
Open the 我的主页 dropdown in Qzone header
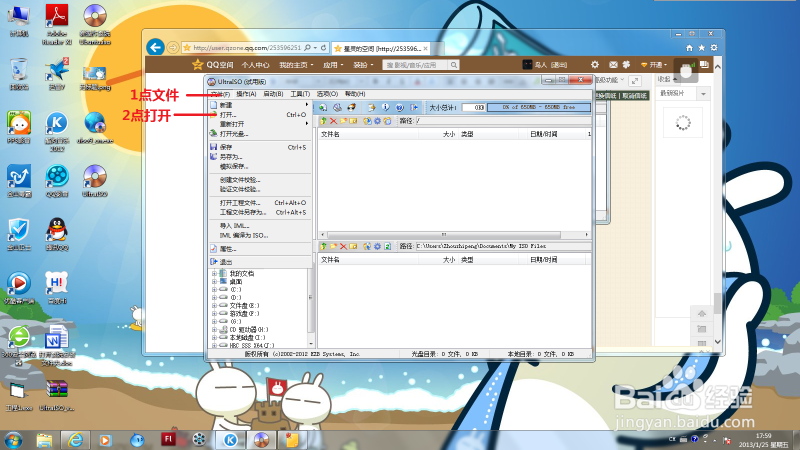point(296,65)
